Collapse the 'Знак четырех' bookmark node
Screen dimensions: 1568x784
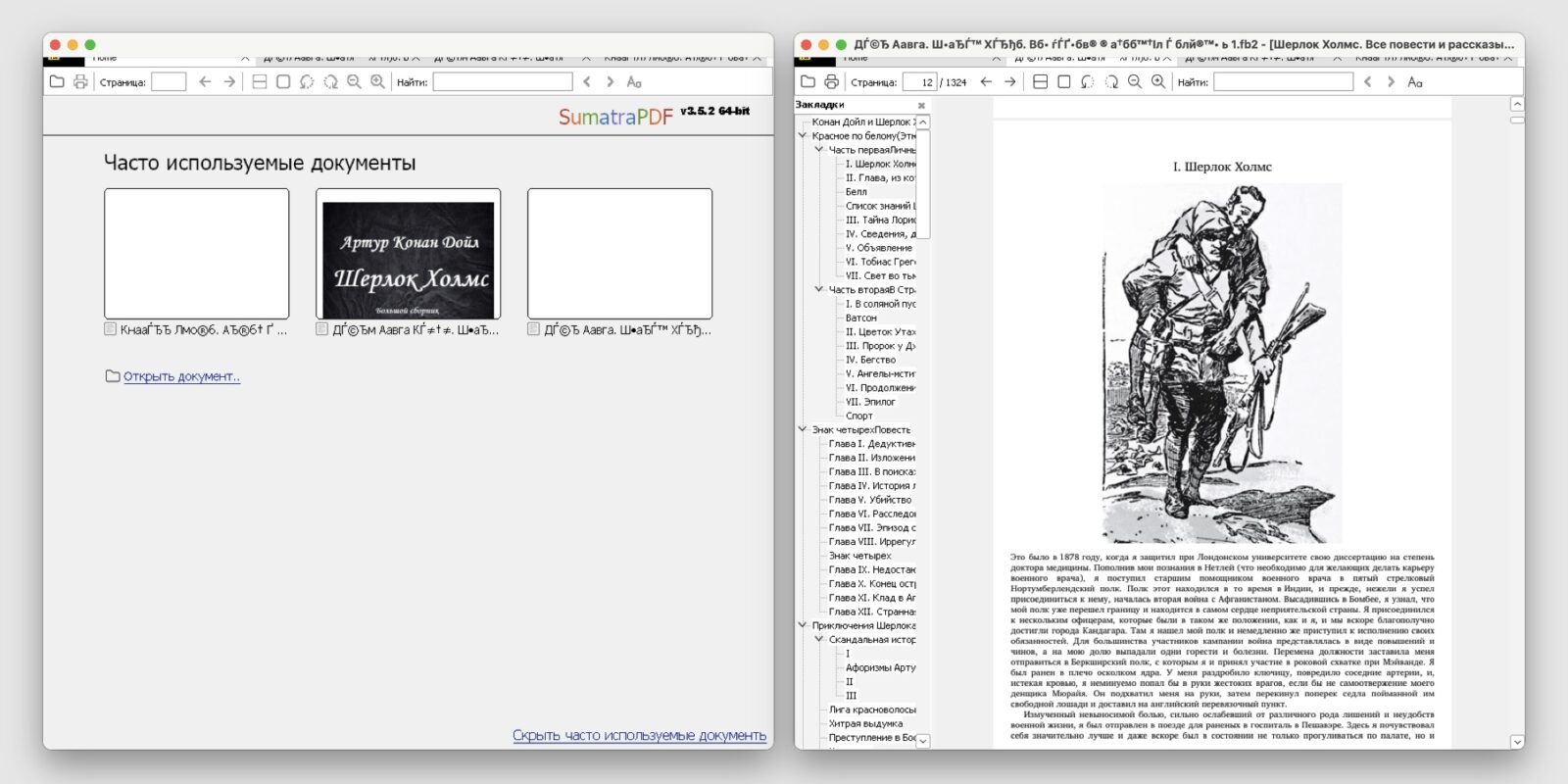pyautogui.click(x=803, y=429)
